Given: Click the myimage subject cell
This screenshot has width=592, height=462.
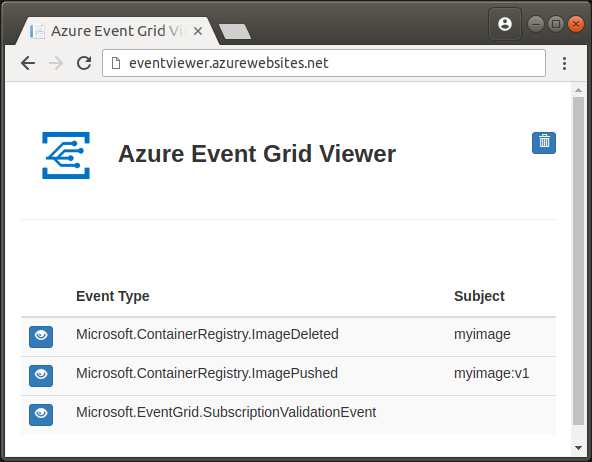Looking at the screenshot, I should click(x=482, y=334).
